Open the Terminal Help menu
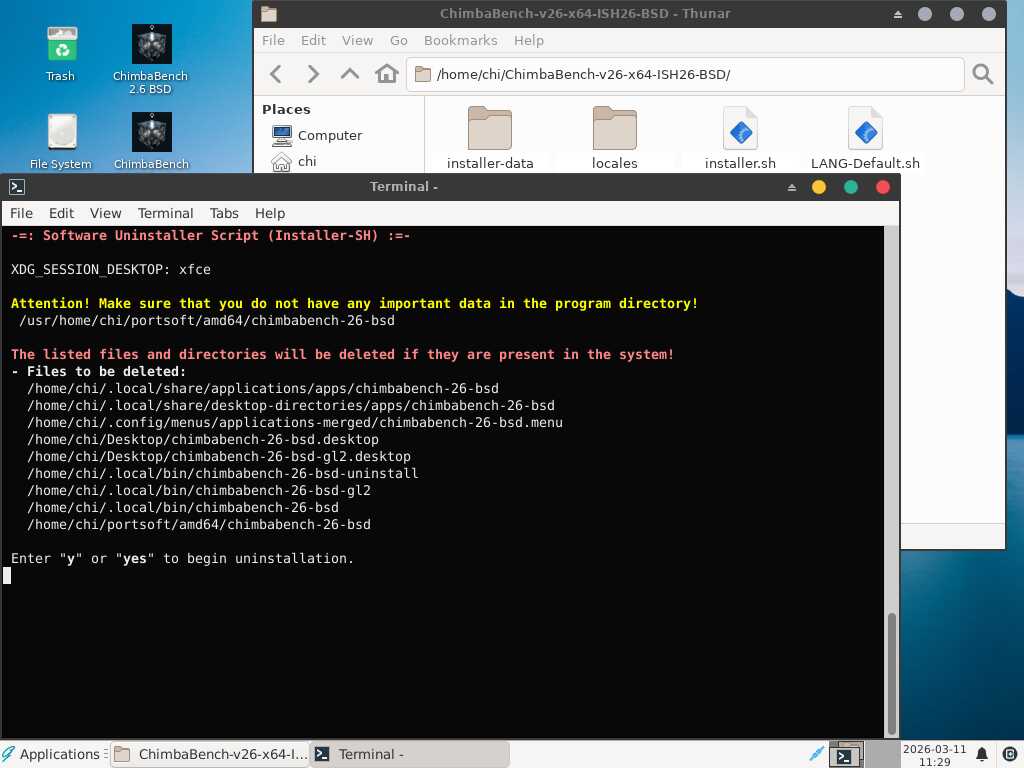The height and width of the screenshot is (768, 1024). click(x=270, y=214)
